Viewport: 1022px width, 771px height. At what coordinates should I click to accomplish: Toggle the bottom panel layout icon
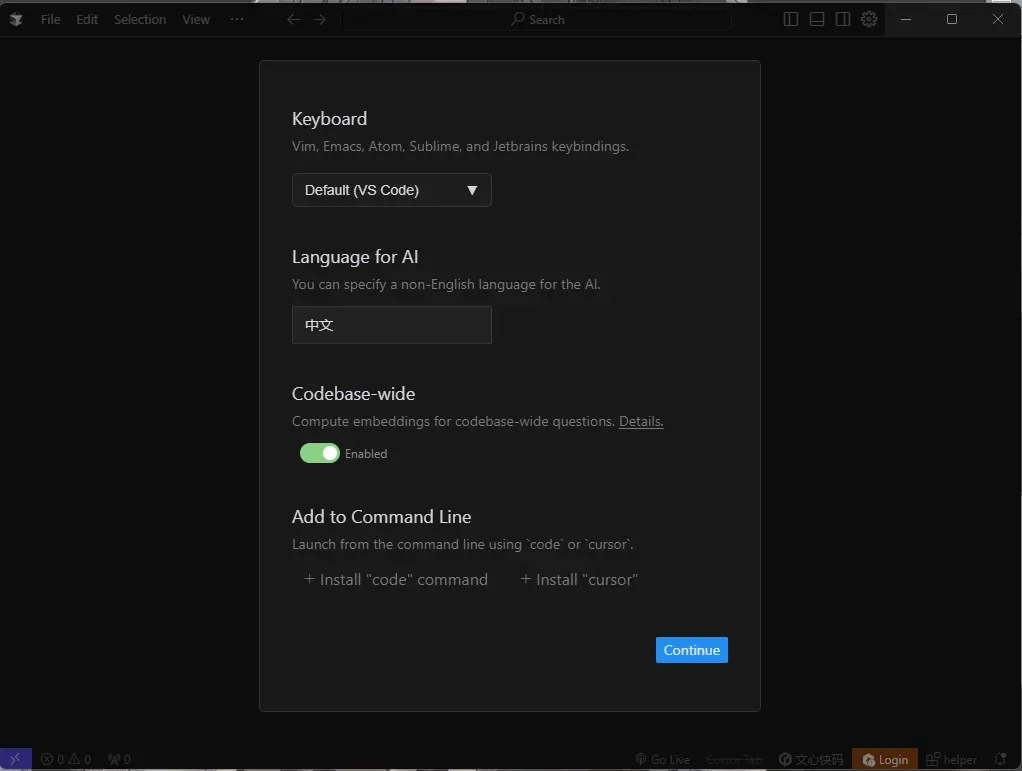tap(817, 20)
